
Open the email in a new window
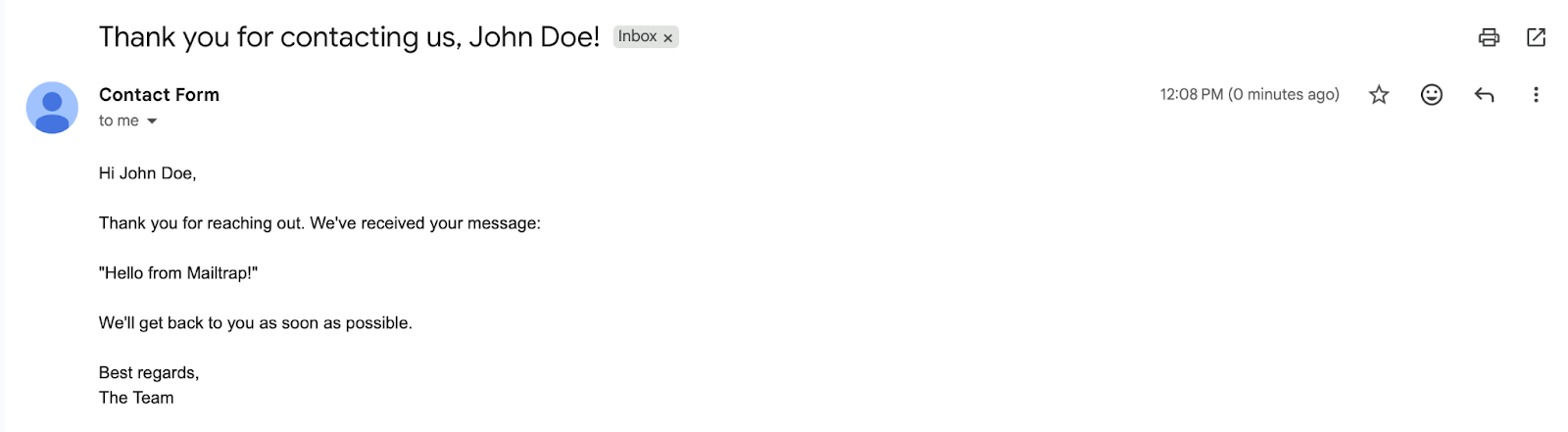tap(1536, 37)
